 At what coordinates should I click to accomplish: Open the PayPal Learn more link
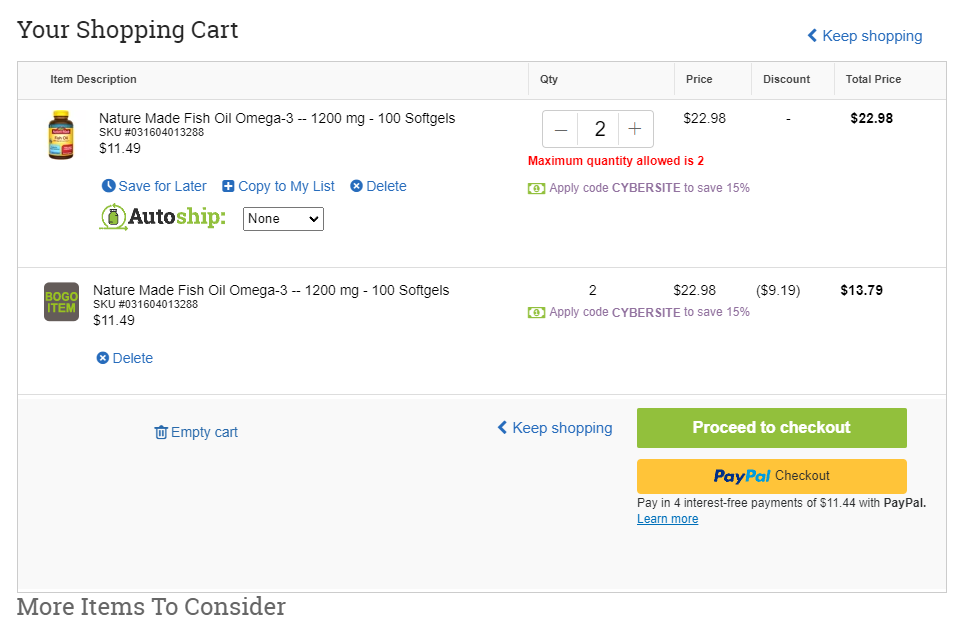[667, 519]
